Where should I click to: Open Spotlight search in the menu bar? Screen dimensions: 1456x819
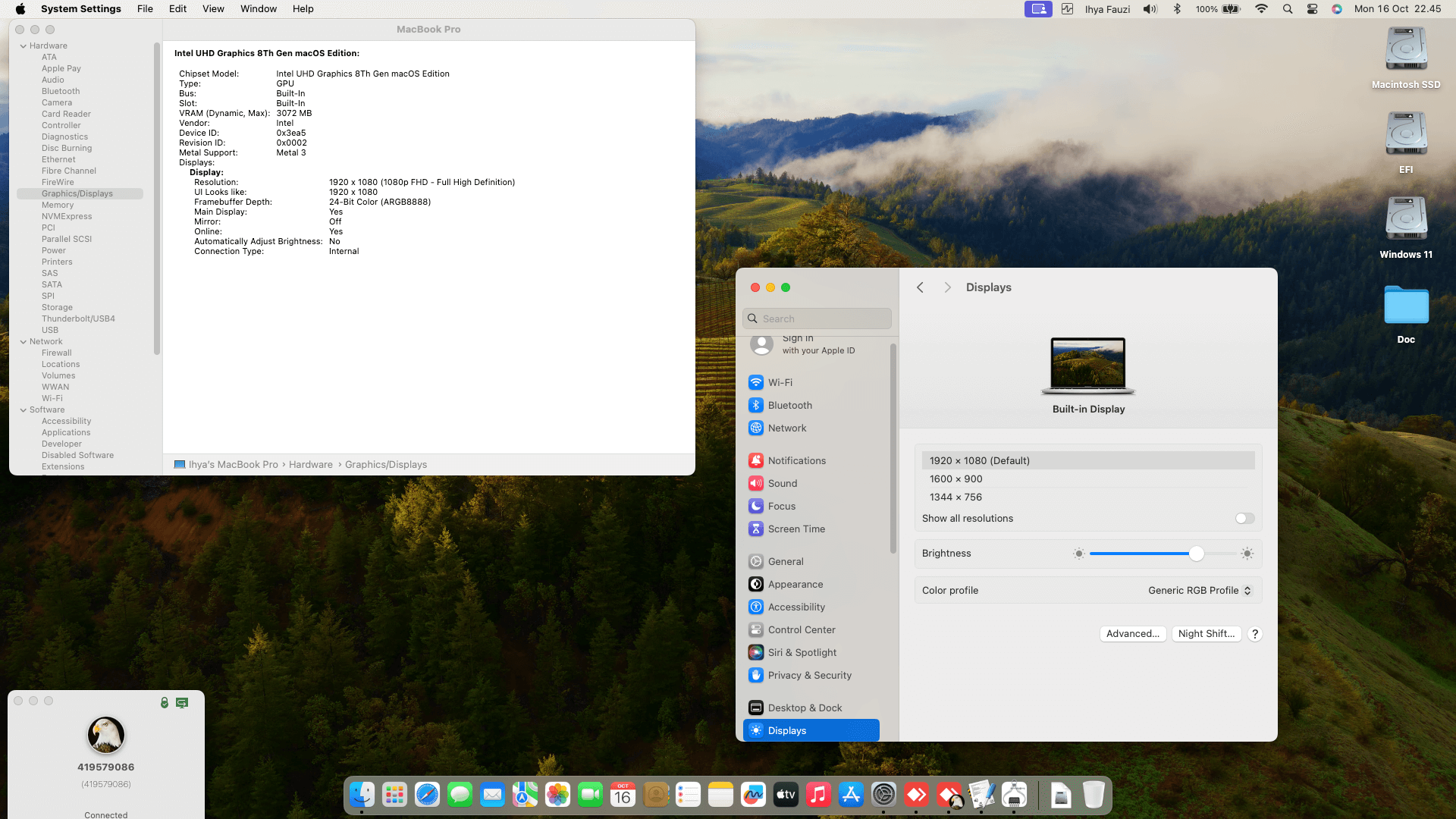1288,9
